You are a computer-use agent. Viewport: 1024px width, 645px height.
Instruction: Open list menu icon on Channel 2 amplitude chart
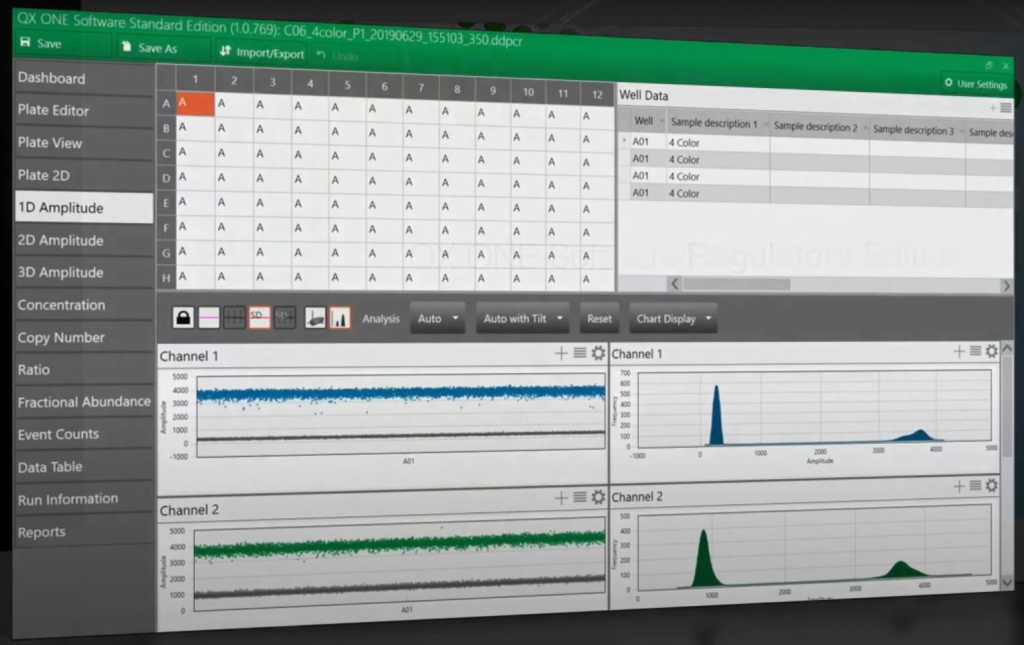[580, 497]
